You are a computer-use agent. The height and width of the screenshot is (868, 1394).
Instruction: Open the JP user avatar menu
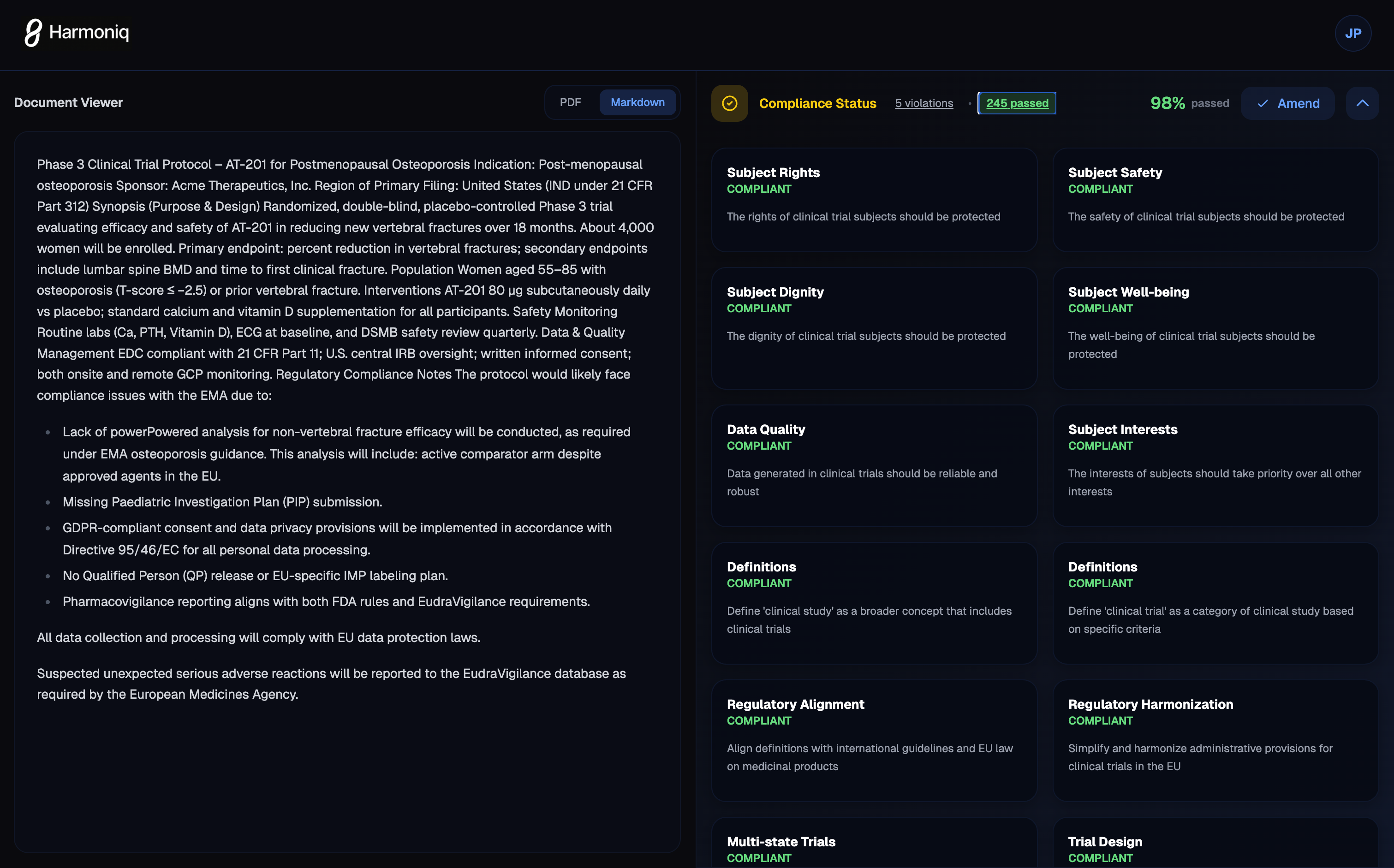1352,33
